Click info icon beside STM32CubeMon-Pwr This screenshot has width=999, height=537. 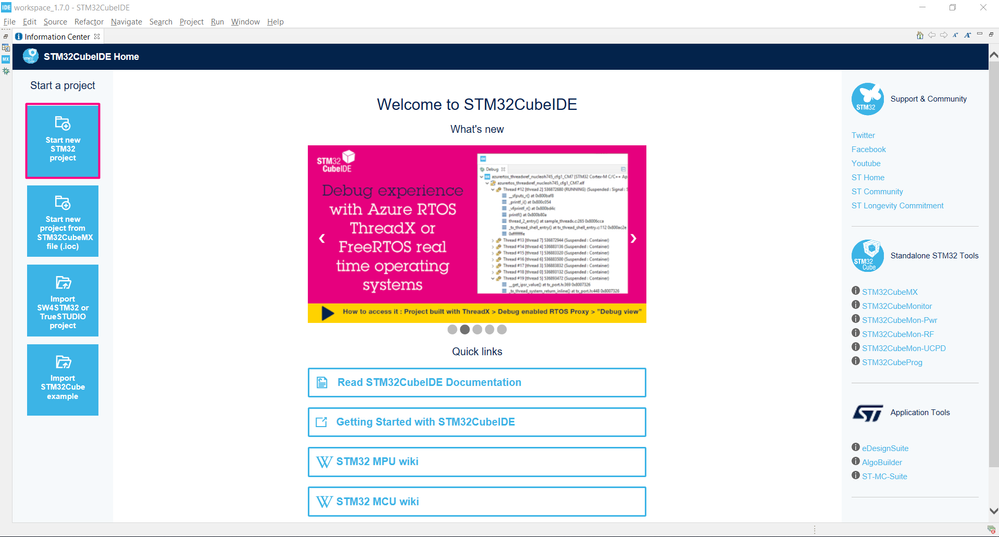[x=856, y=319]
